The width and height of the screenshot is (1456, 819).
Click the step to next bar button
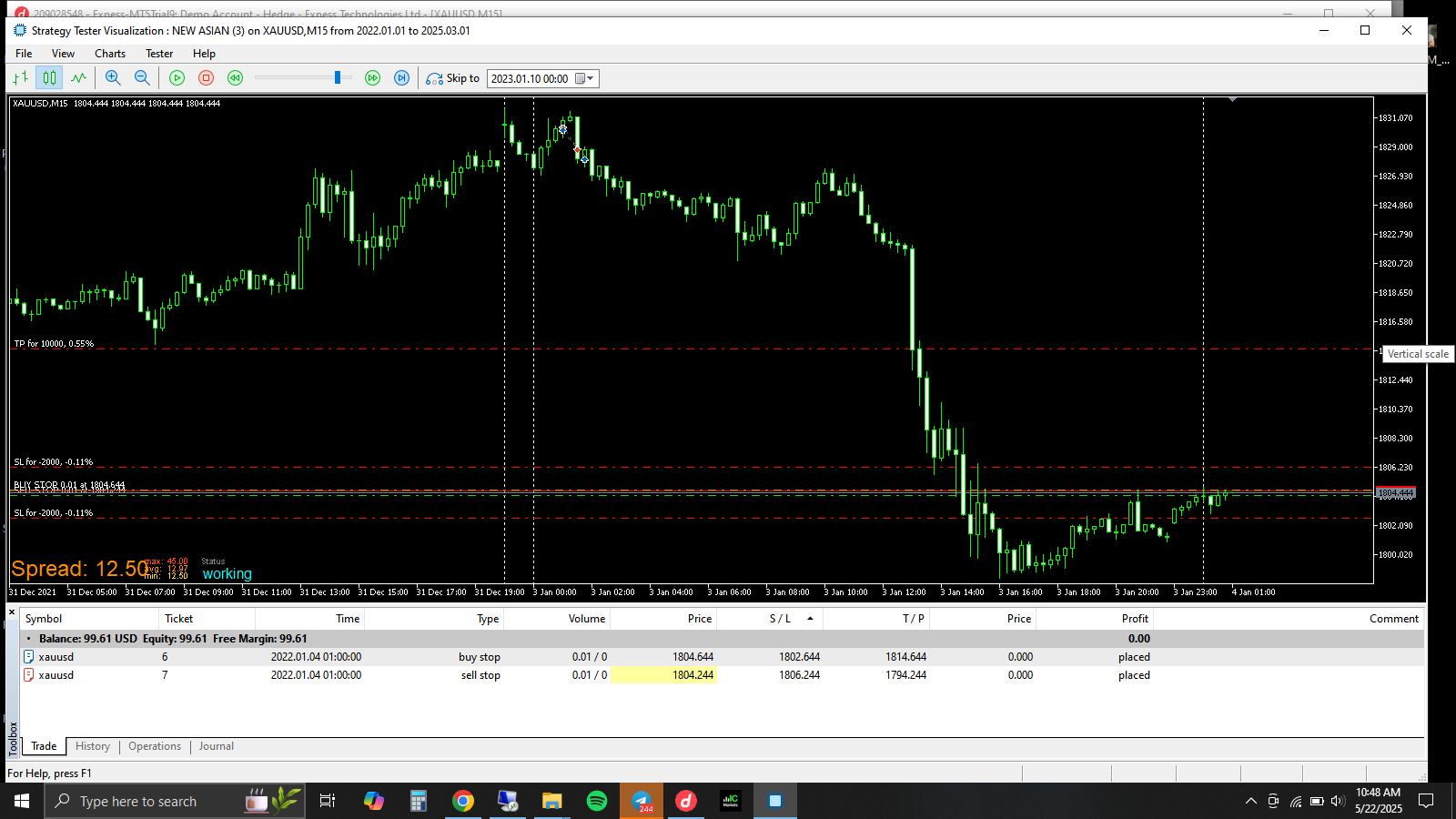coord(401,78)
